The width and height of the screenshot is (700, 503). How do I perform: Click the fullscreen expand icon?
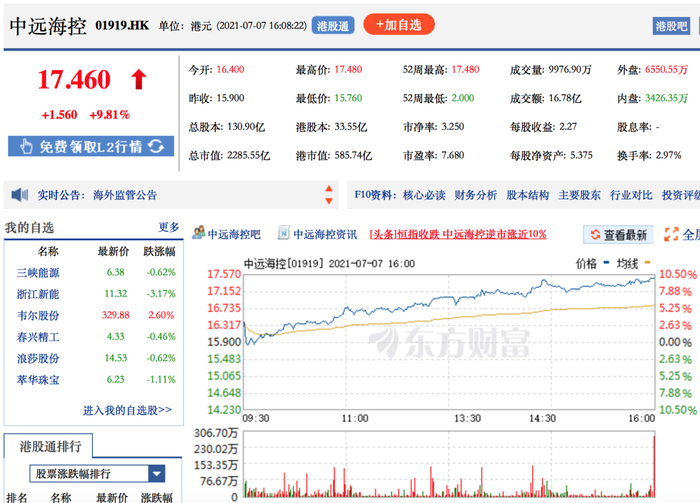click(671, 234)
